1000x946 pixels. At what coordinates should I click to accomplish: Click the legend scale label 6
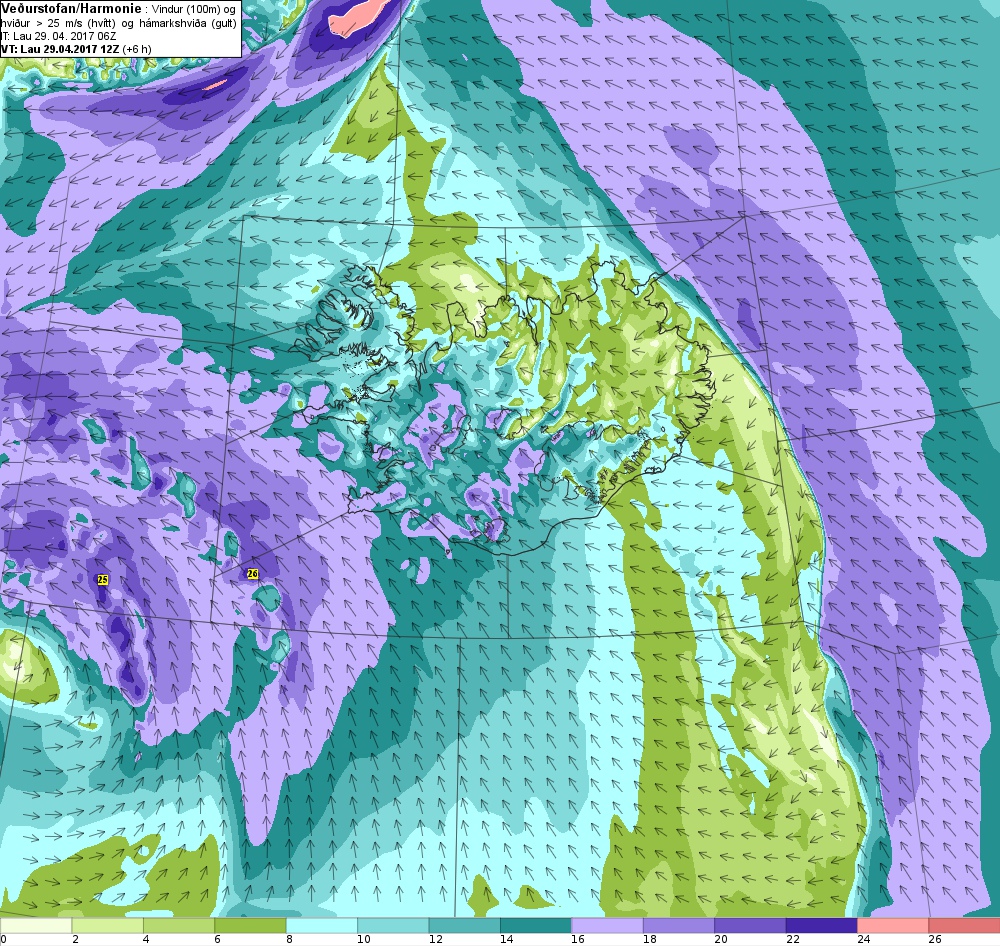point(217,939)
